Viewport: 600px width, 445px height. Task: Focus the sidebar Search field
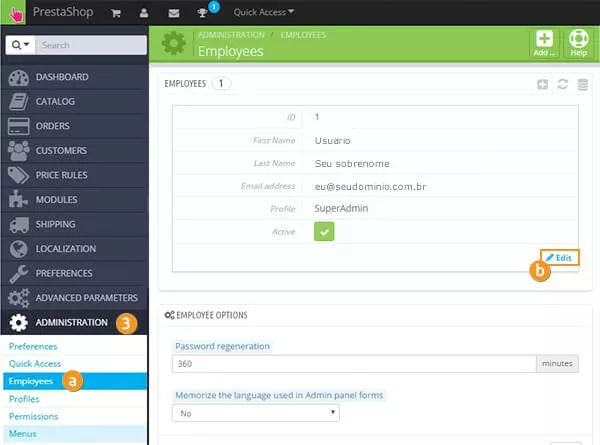(91, 45)
